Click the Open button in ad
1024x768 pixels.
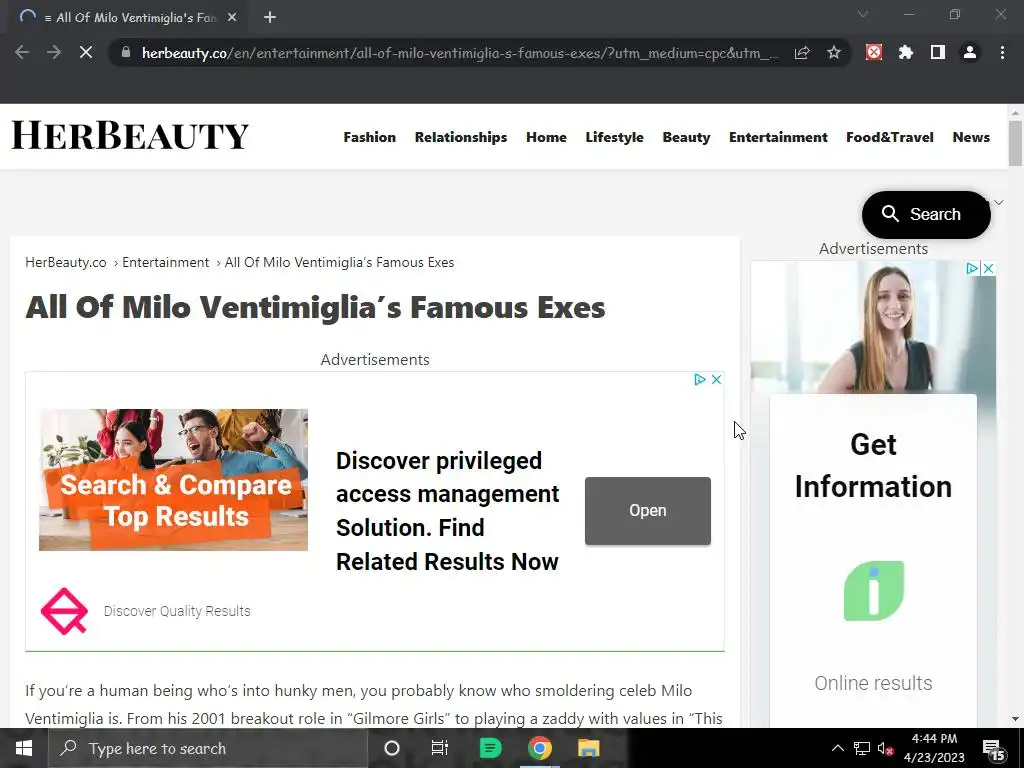(x=648, y=511)
